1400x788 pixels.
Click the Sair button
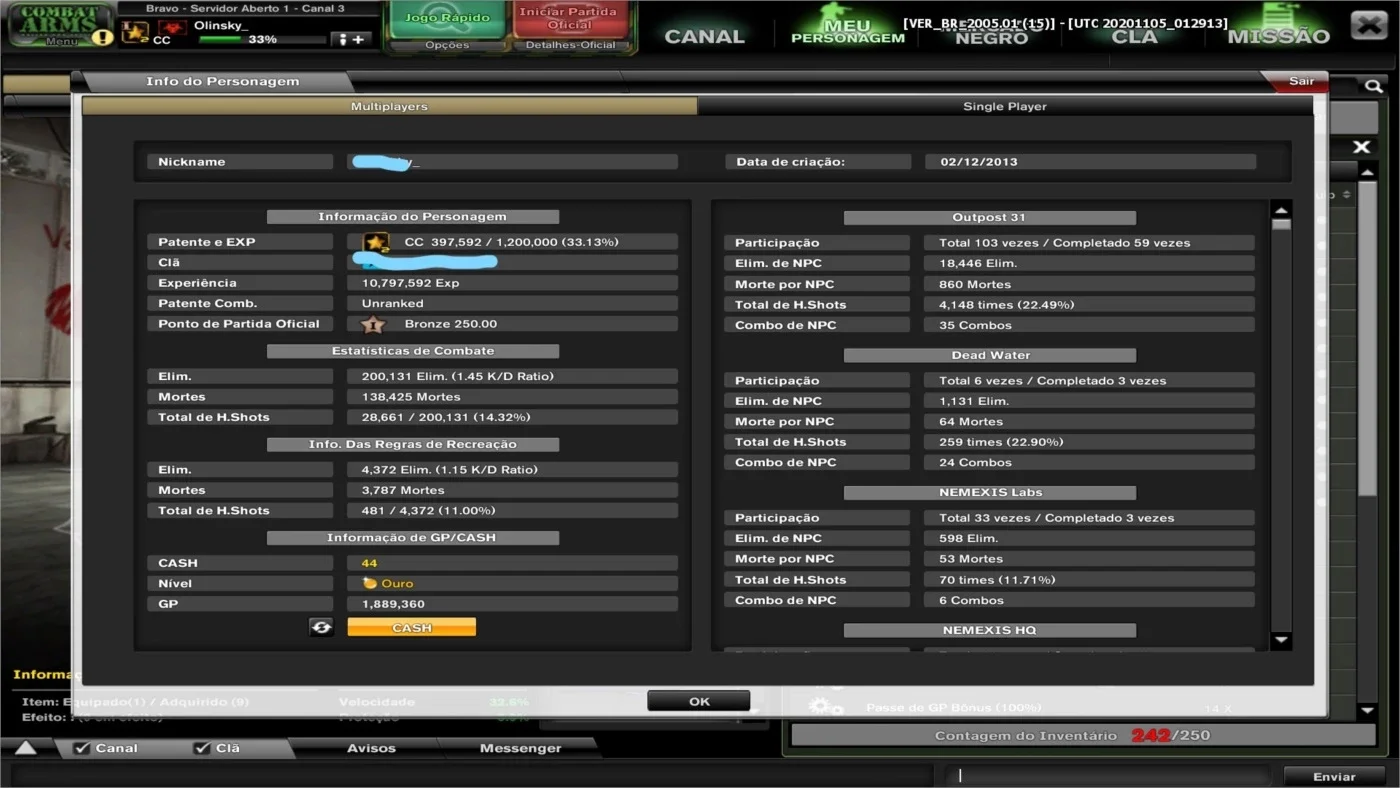click(1300, 81)
